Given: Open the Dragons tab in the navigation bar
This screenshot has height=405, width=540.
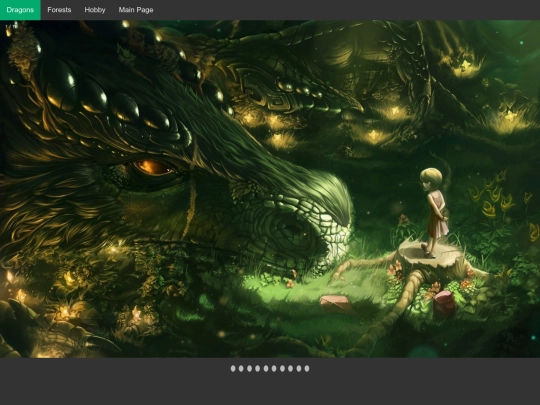Looking at the screenshot, I should (20, 10).
